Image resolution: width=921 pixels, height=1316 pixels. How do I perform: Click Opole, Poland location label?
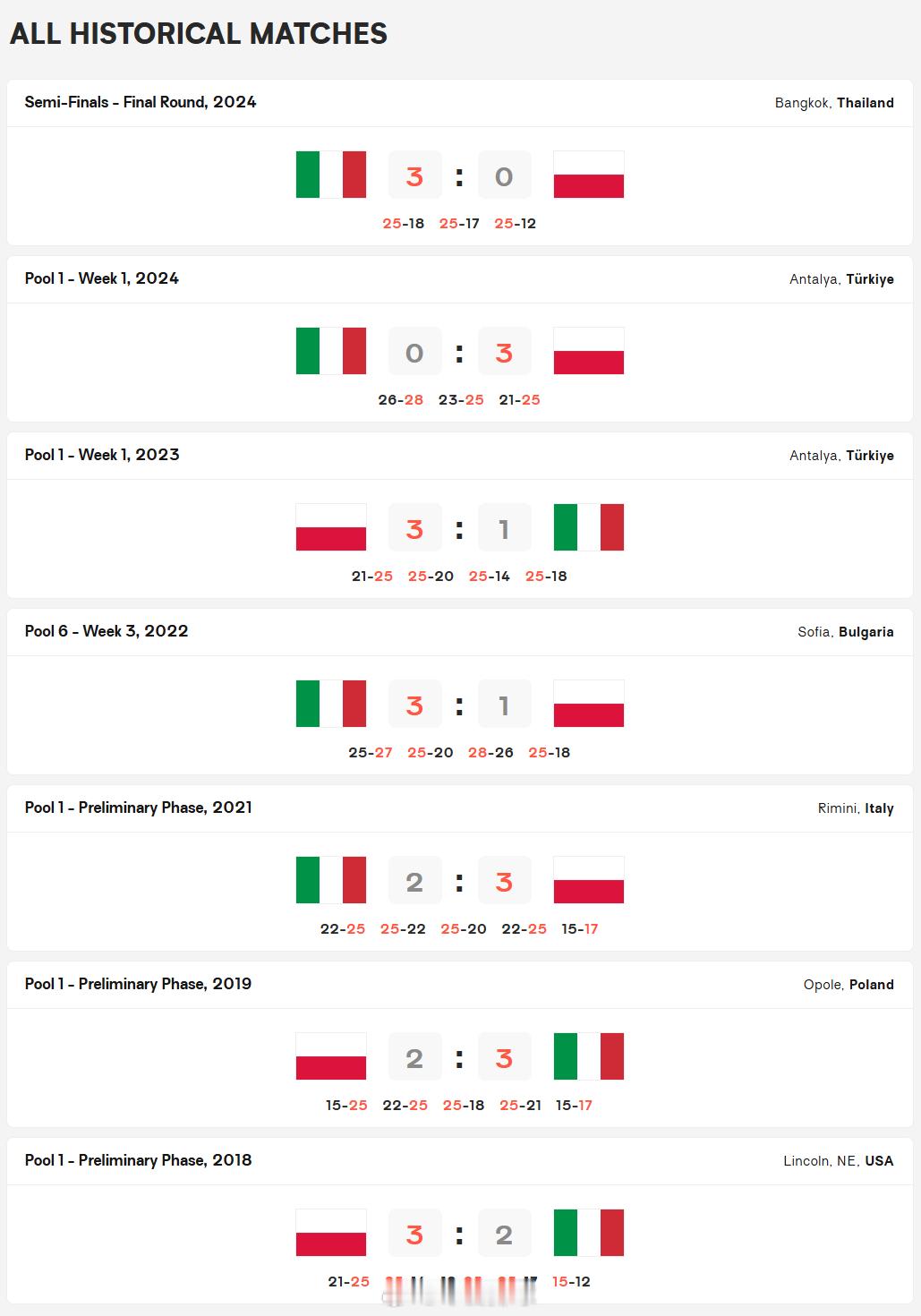849,985
